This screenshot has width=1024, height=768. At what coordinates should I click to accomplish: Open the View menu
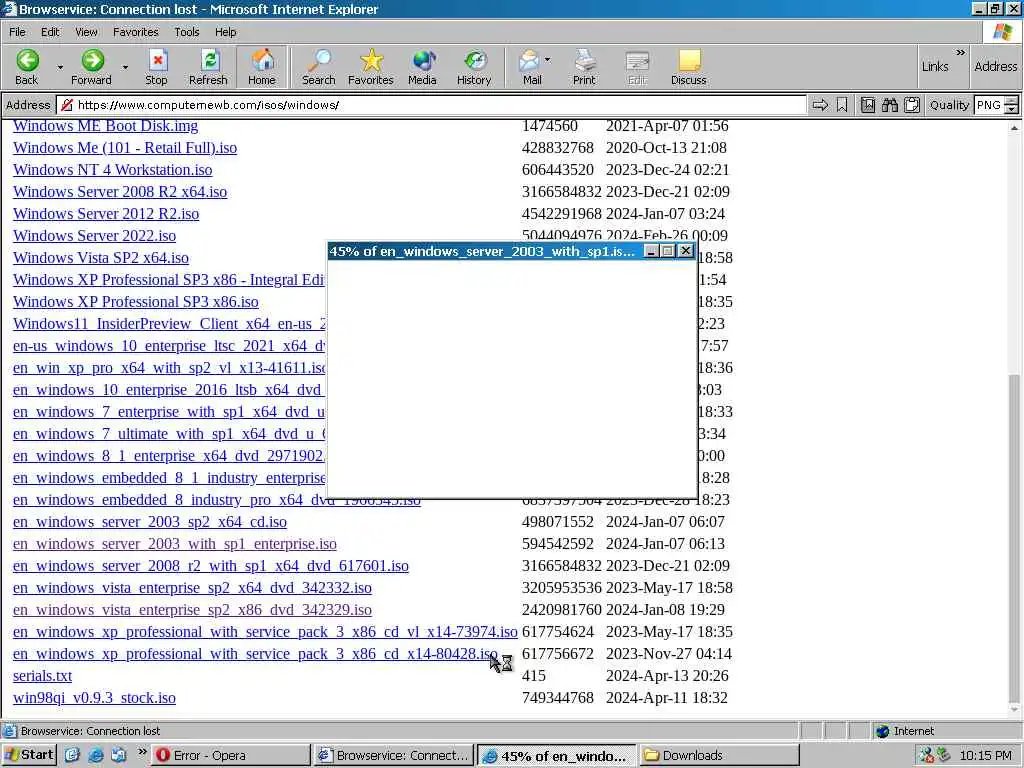point(86,32)
